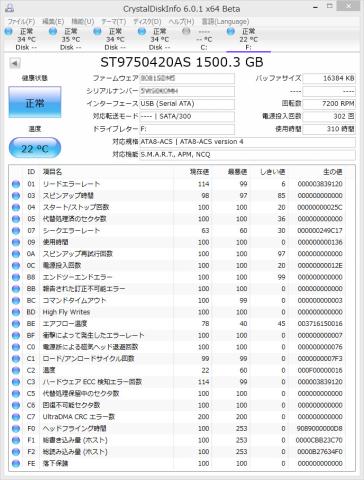Screen dimensions: 364x480
Task: Click the status icon for ID 01 row
Action: 16,184
